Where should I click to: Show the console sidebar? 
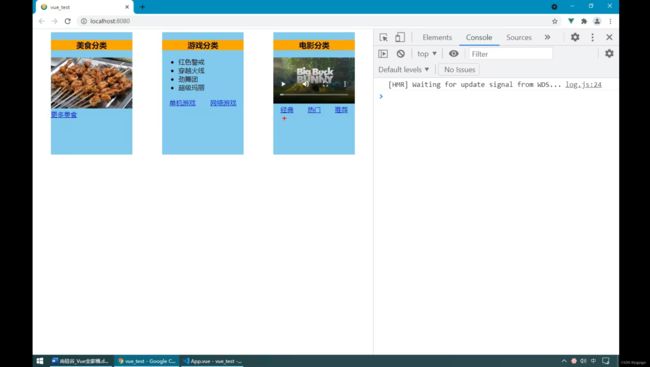383,54
